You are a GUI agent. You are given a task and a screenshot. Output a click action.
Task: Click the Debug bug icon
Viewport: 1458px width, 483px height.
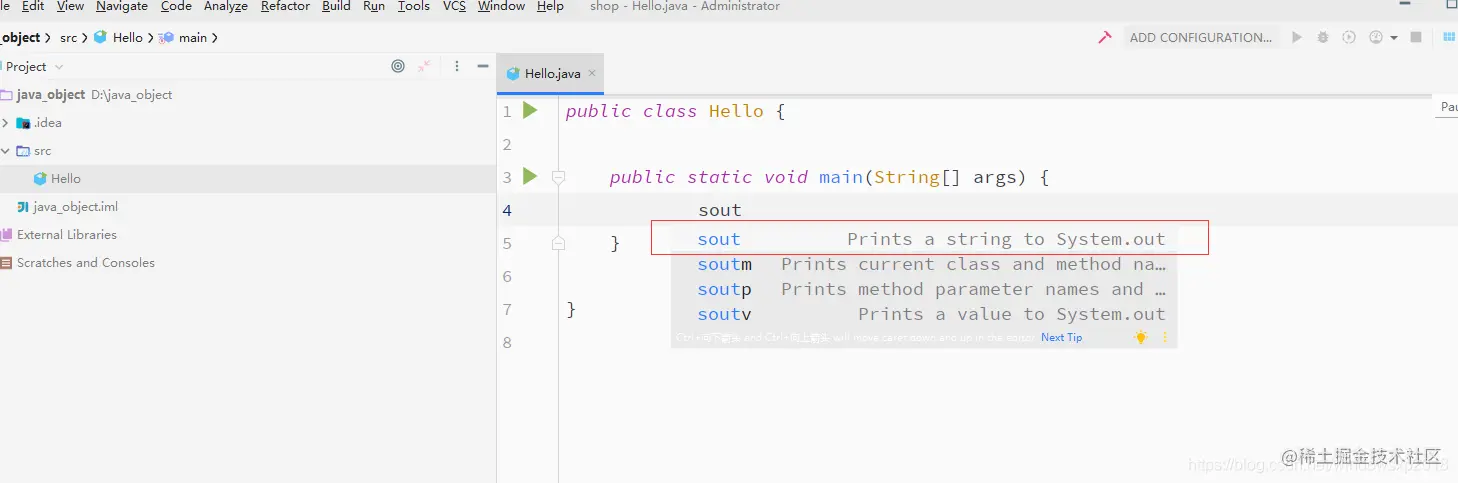click(1323, 37)
